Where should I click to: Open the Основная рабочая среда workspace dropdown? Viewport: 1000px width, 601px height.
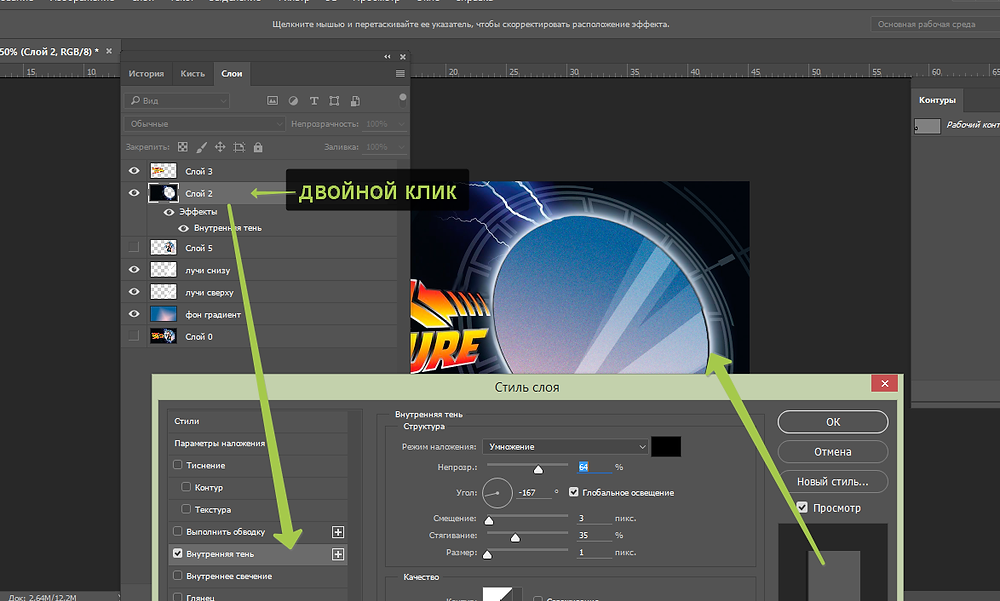(x=935, y=24)
